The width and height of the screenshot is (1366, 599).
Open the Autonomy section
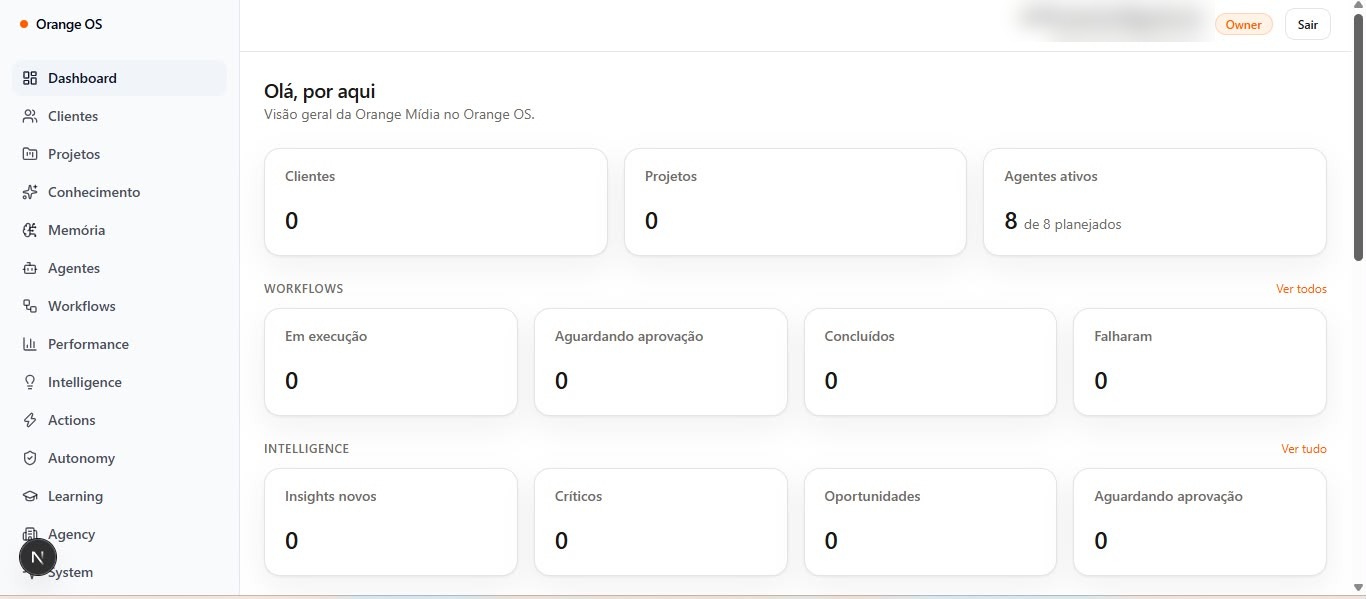click(119, 458)
